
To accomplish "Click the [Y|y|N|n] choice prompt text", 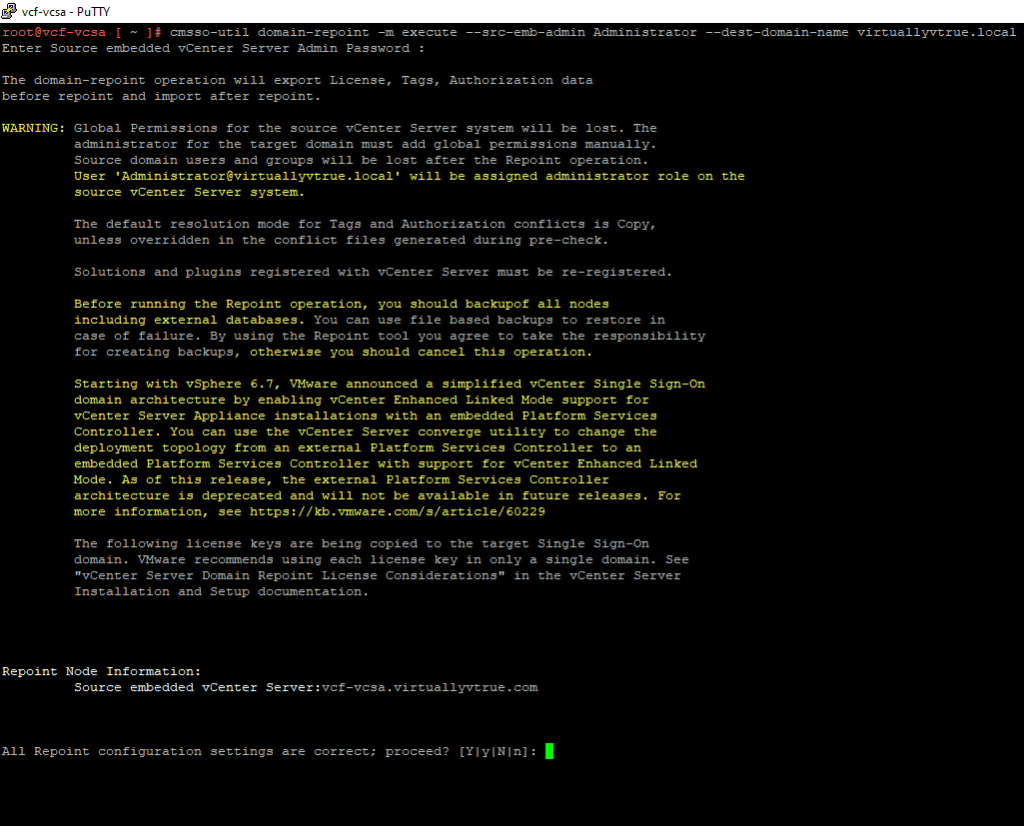I will click(x=497, y=752).
